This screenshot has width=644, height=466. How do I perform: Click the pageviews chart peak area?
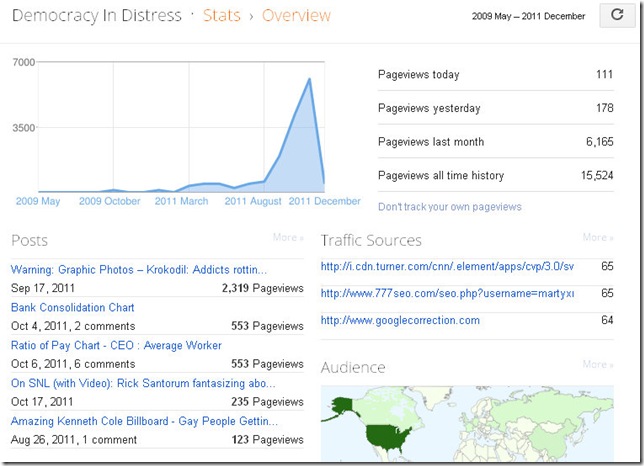[x=309, y=80]
